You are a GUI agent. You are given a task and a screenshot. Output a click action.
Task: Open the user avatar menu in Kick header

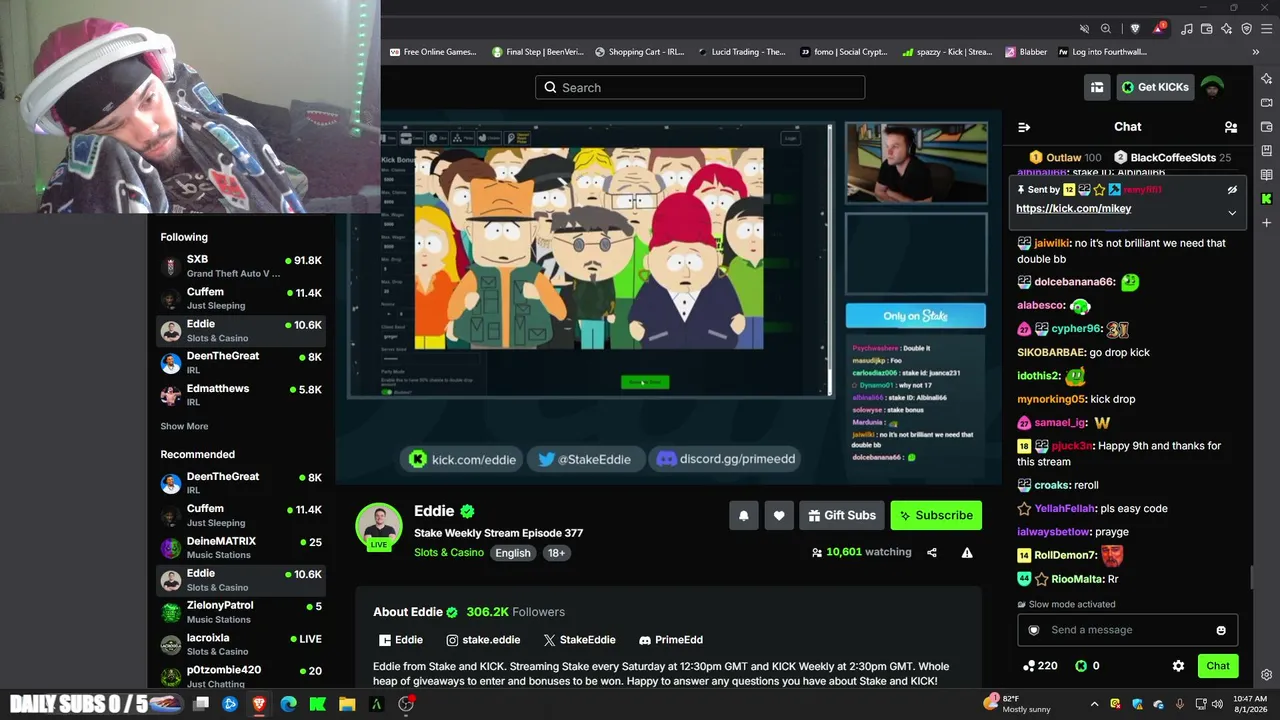(1212, 87)
